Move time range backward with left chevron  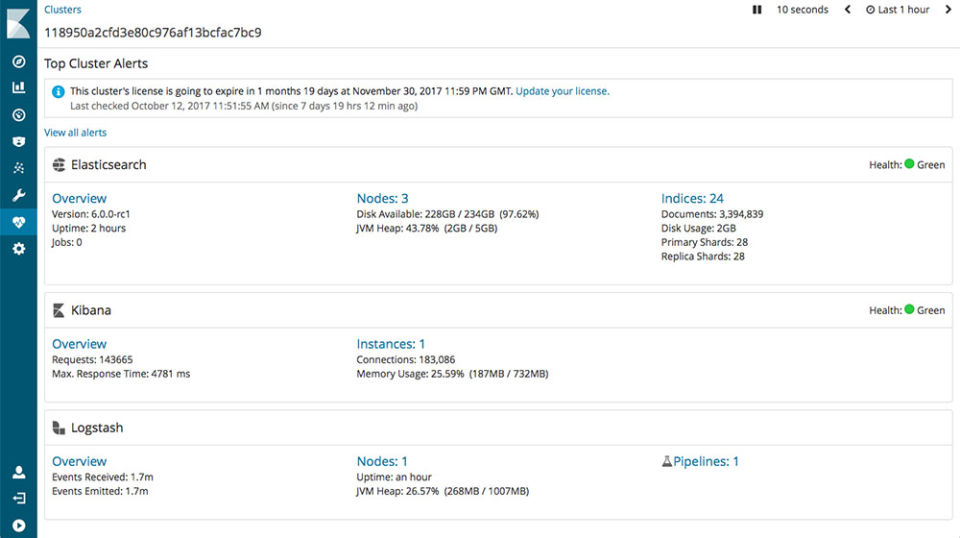pos(848,10)
